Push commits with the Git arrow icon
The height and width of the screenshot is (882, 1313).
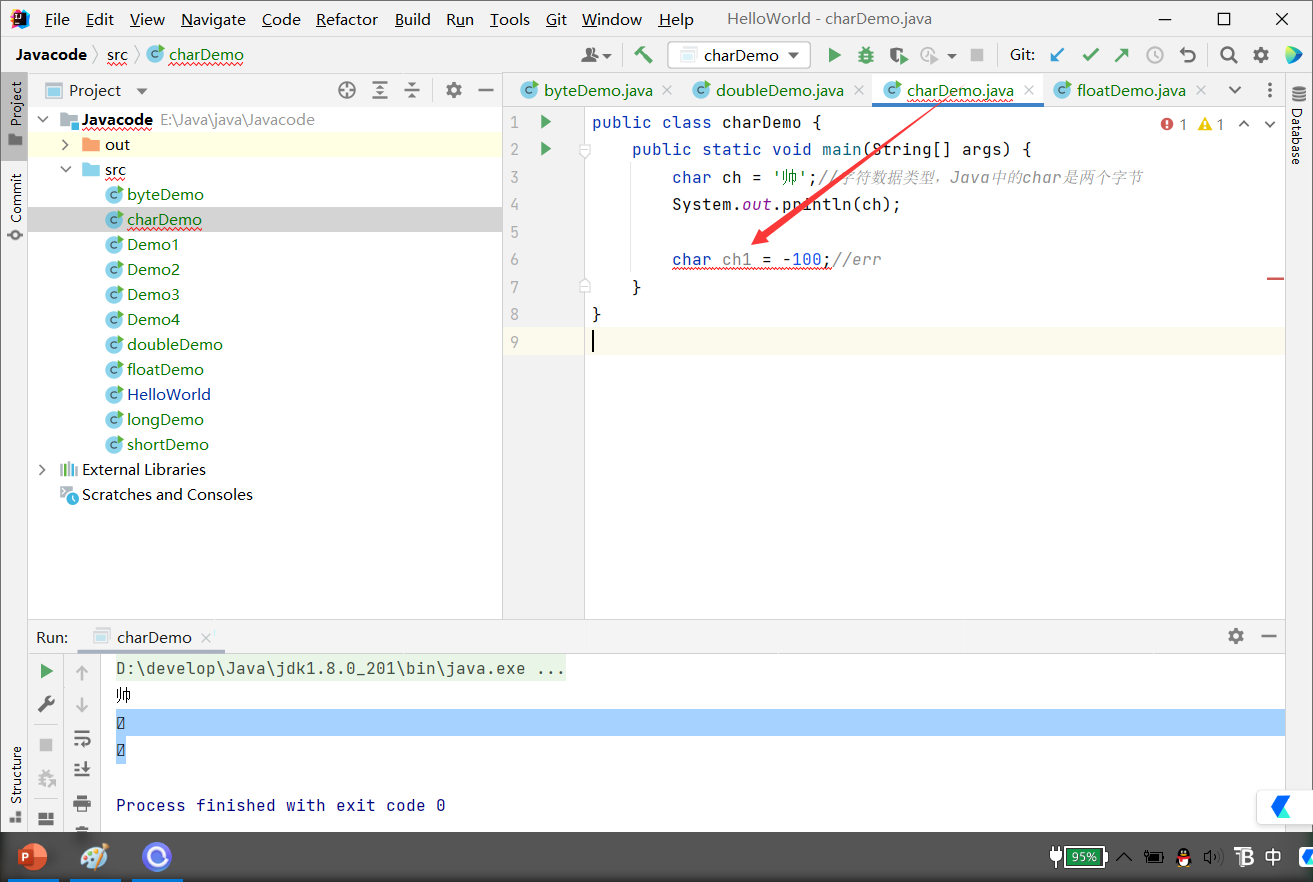pyautogui.click(x=1122, y=55)
